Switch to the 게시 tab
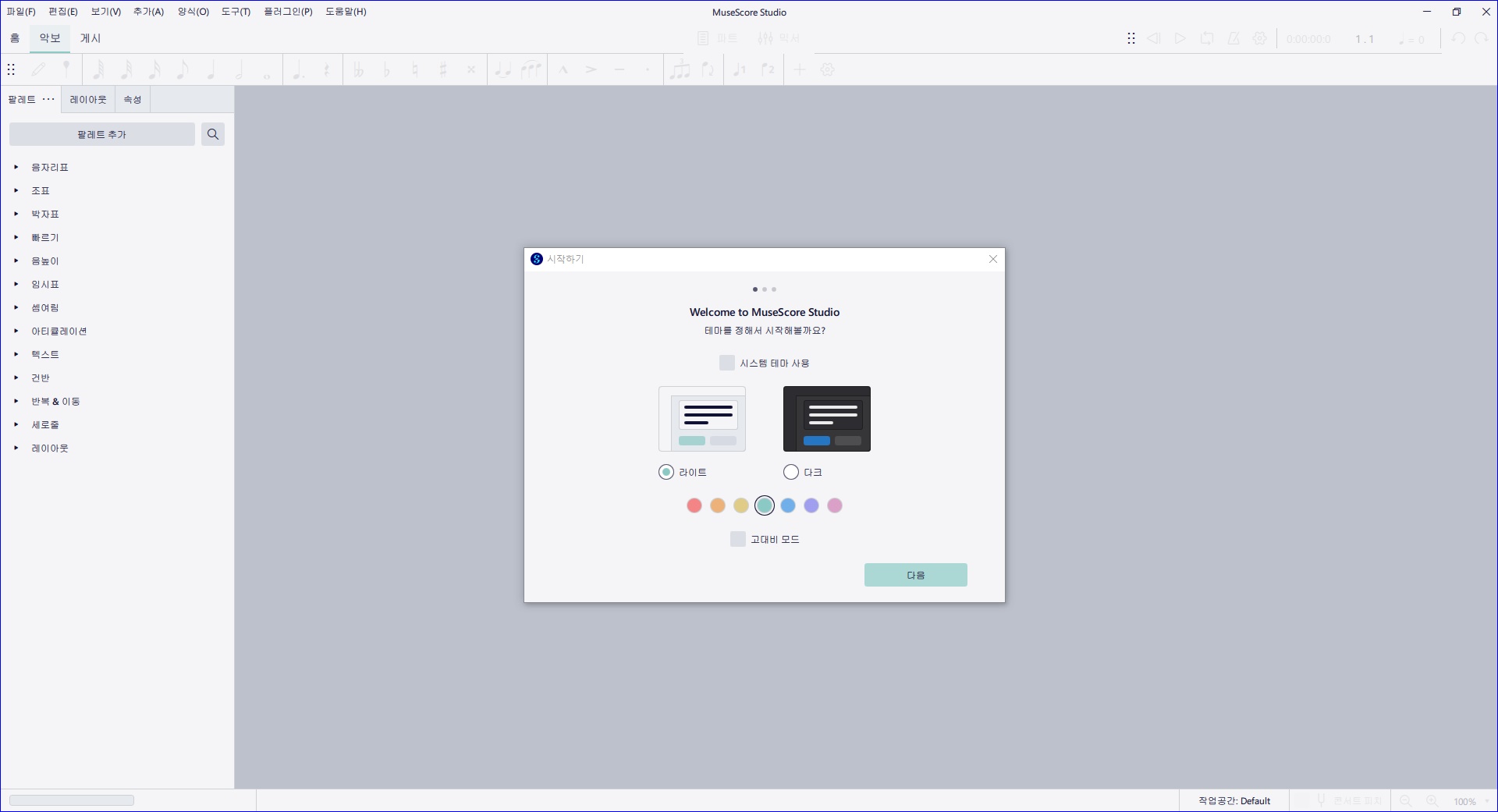This screenshot has width=1498, height=812. (91, 38)
